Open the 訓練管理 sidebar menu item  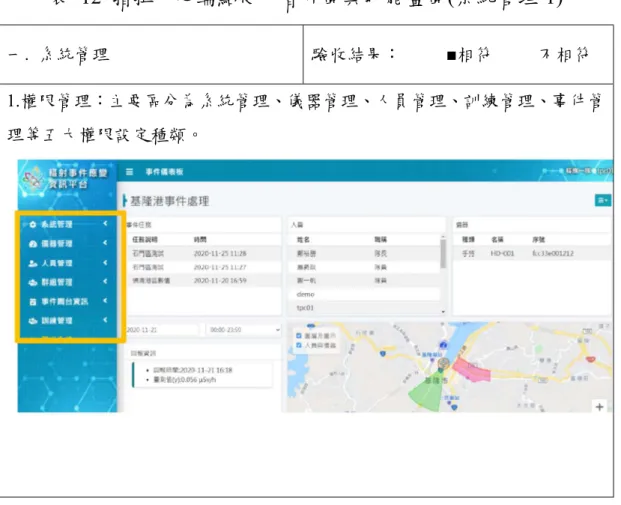(x=69, y=321)
